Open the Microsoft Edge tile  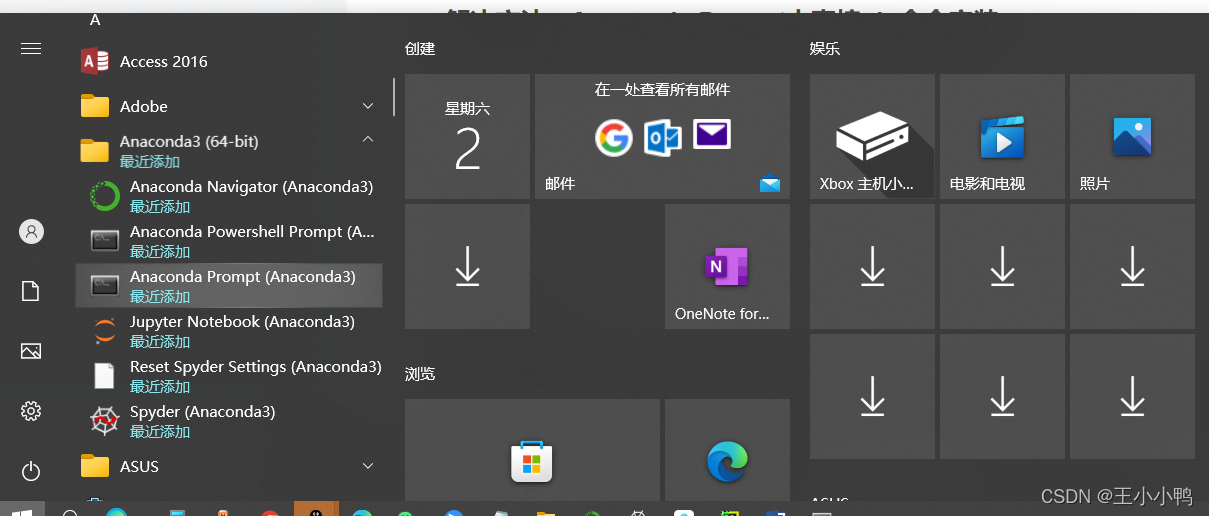[x=727, y=449]
